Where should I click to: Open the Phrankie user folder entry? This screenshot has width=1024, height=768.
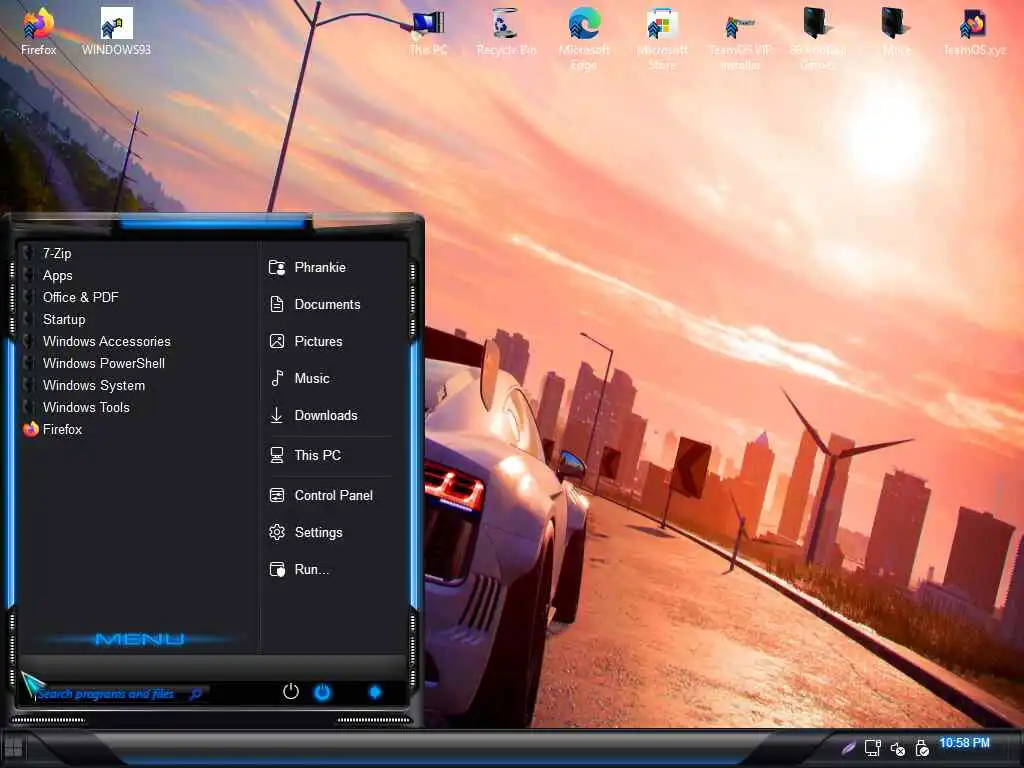(x=330, y=267)
